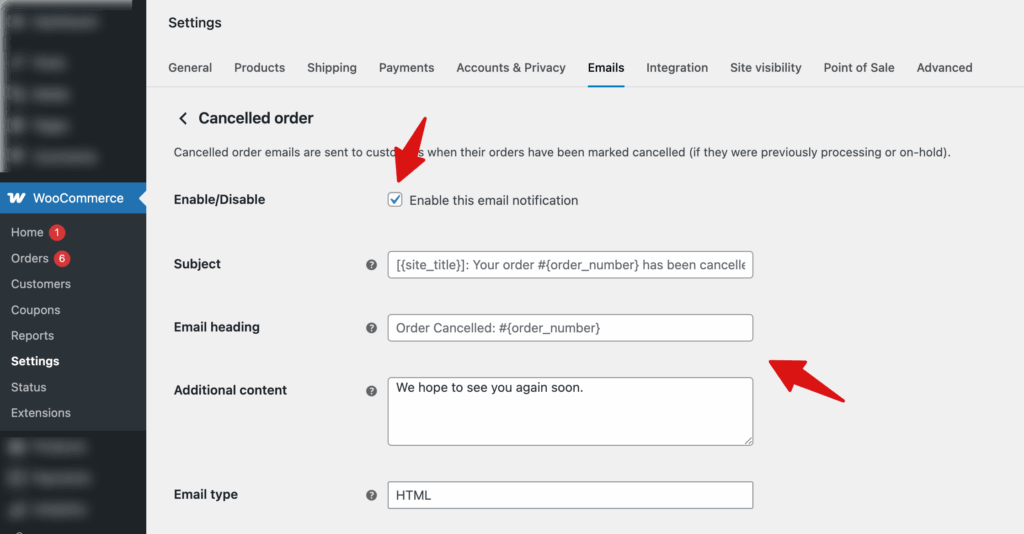
Task: Open help tooltip for Email heading field
Action: point(371,328)
